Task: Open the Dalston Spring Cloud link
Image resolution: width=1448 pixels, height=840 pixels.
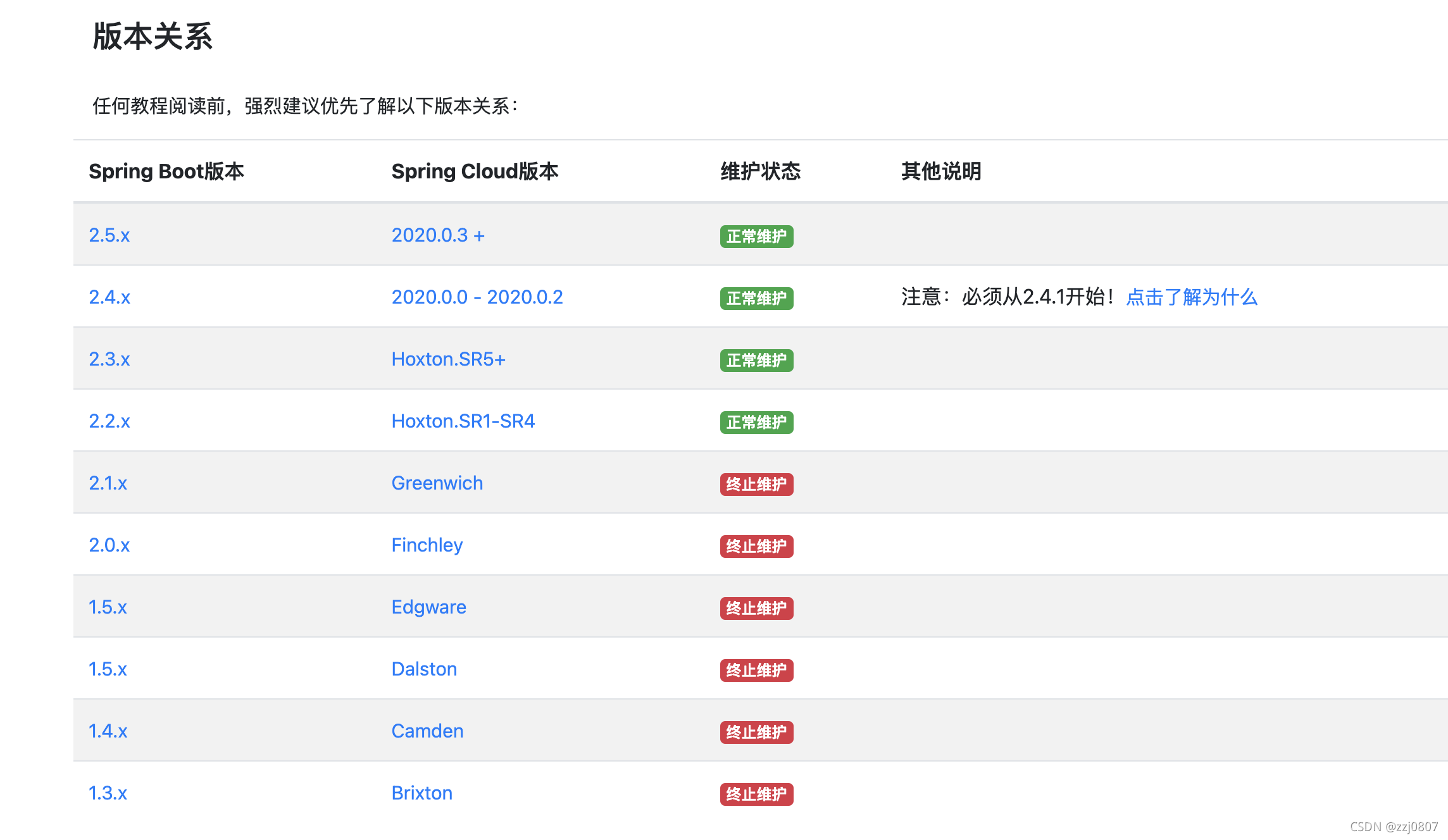Action: pos(424,669)
